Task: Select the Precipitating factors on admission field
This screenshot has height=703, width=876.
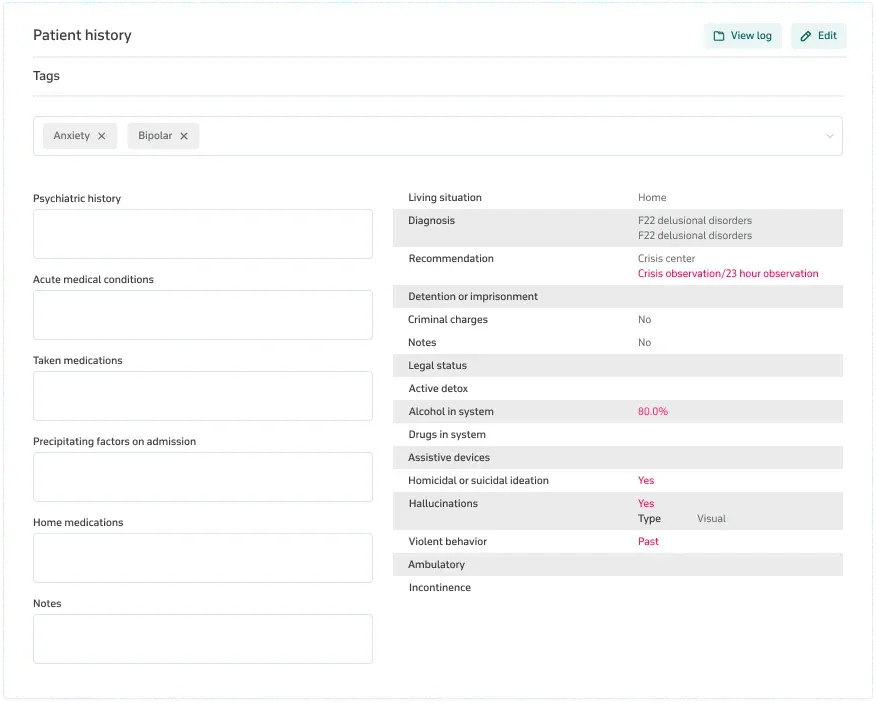Action: click(202, 477)
